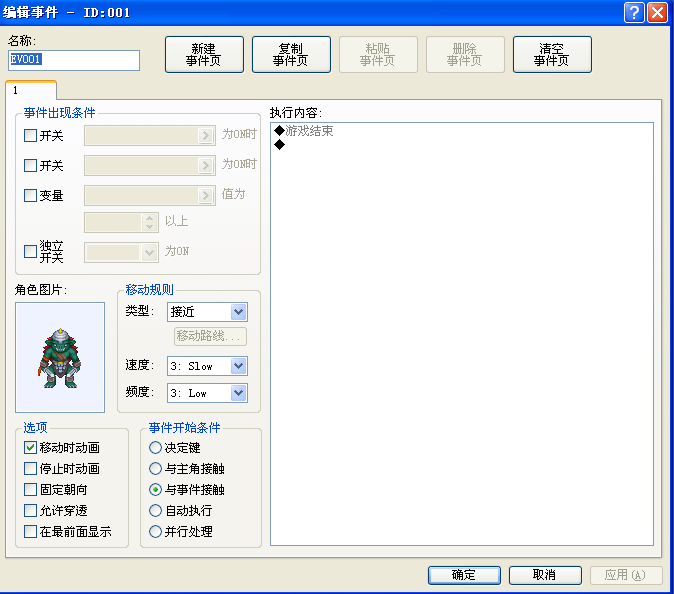Select the 与主角接触 start condition

(x=155, y=468)
